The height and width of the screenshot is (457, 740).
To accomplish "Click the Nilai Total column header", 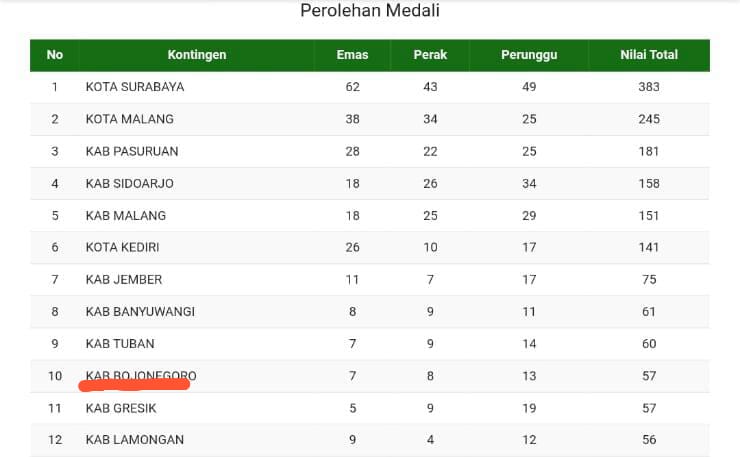I will click(x=649, y=55).
